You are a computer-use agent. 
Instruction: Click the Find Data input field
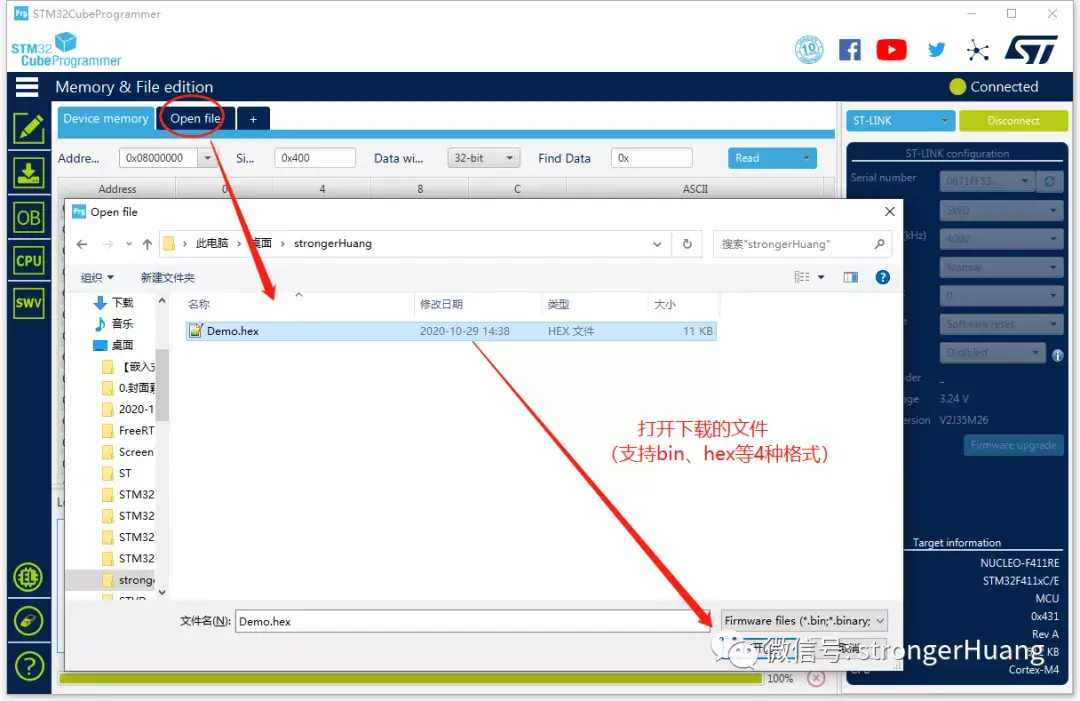click(x=652, y=158)
